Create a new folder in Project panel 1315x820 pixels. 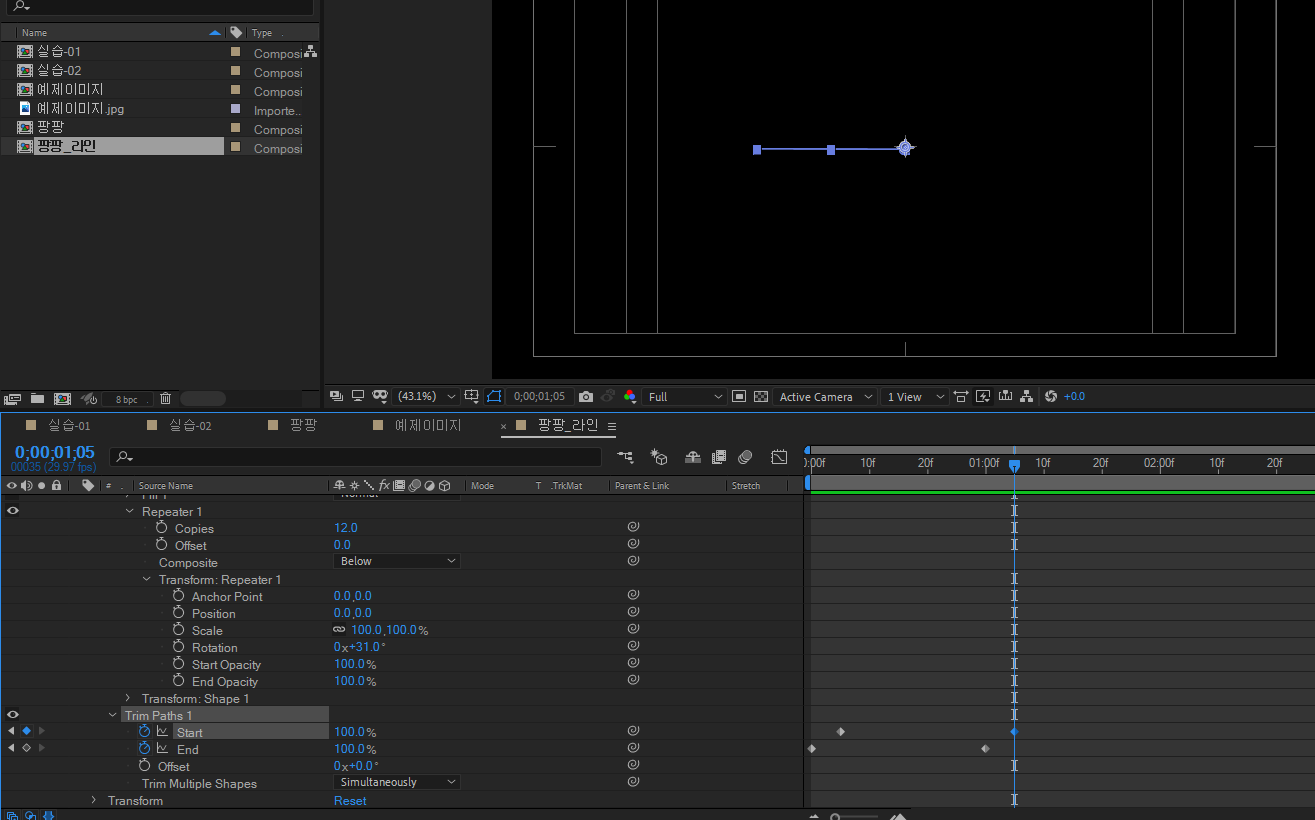[37, 398]
